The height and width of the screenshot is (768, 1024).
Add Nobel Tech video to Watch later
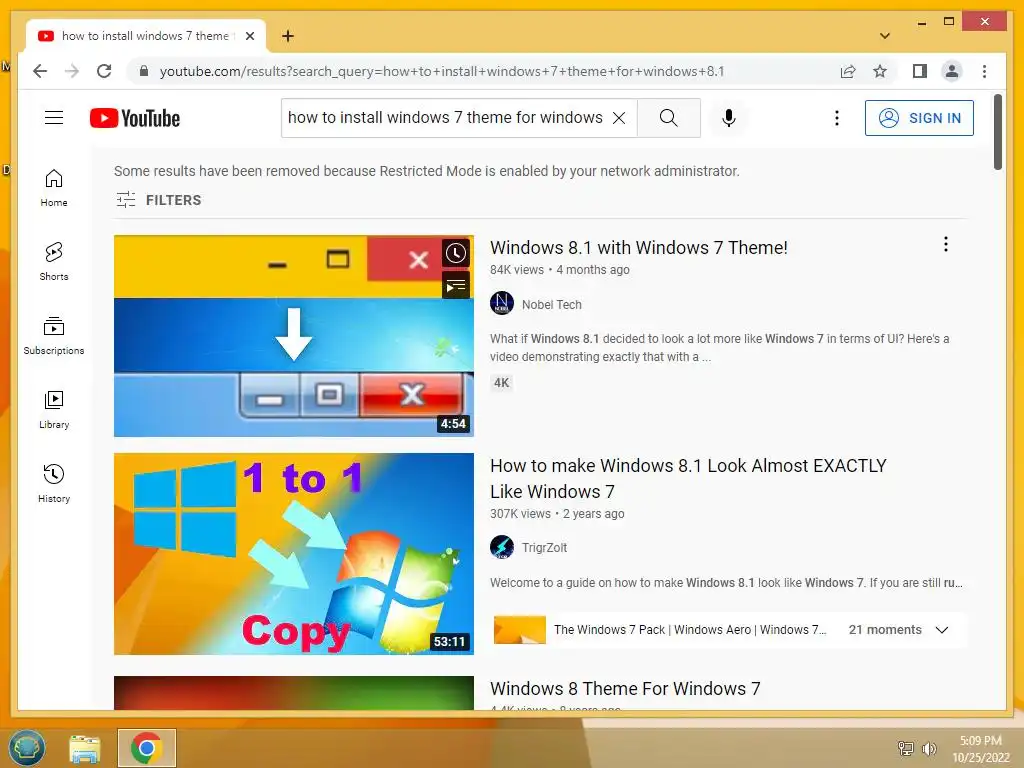[x=456, y=253]
